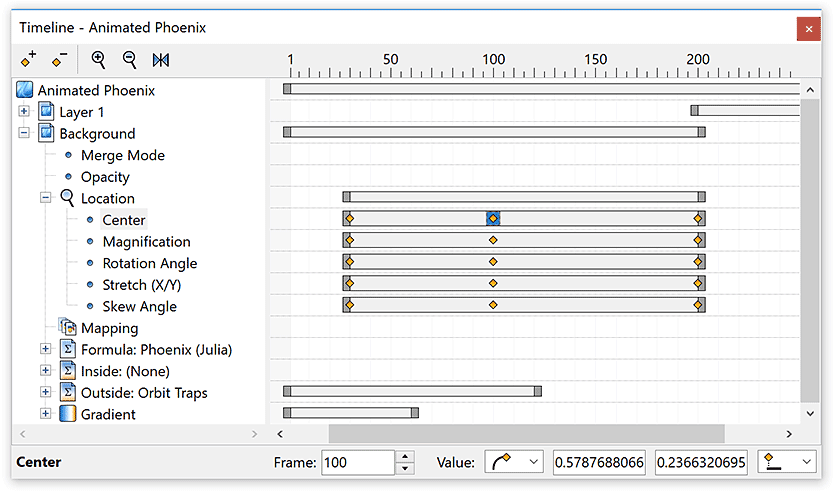Click the Gradient icon
The image size is (836, 492).
click(68, 414)
